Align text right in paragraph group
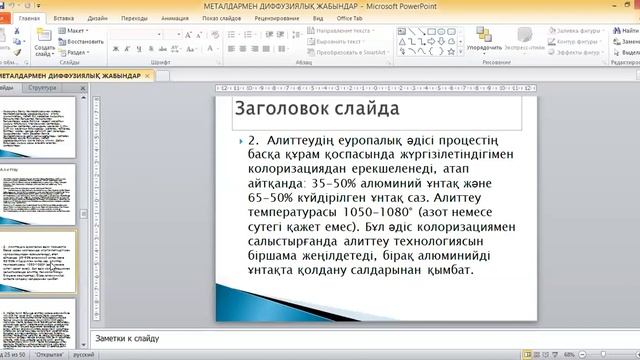This screenshot has width=640, height=360. [x=255, y=49]
